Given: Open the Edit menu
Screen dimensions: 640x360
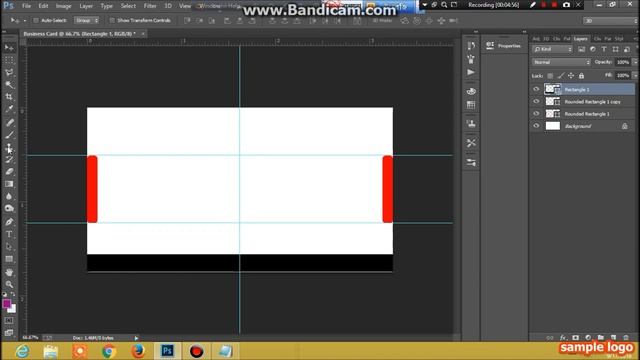Looking at the screenshot, I should coord(43,6).
